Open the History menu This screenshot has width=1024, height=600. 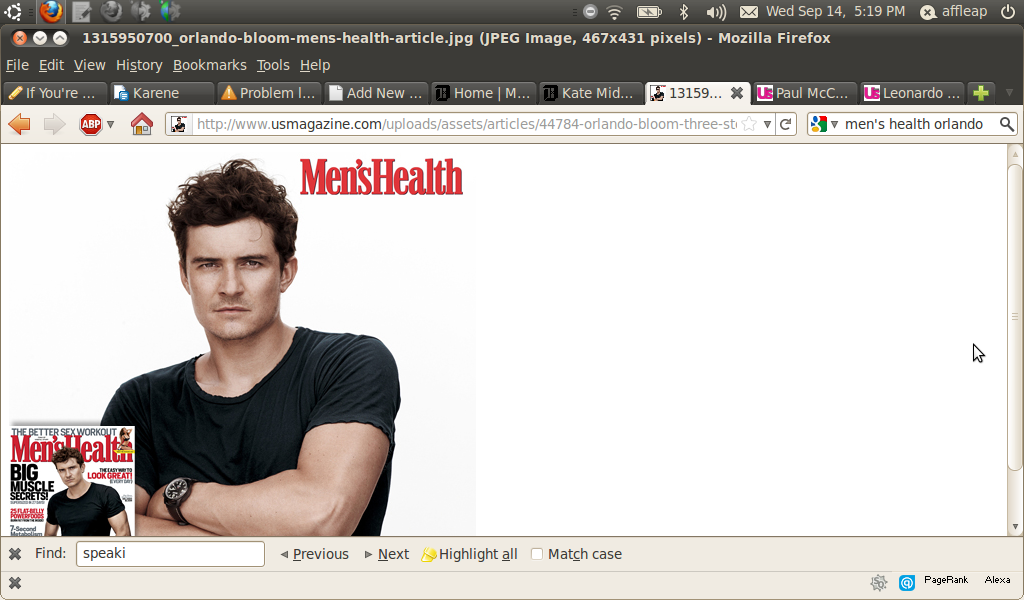(139, 65)
